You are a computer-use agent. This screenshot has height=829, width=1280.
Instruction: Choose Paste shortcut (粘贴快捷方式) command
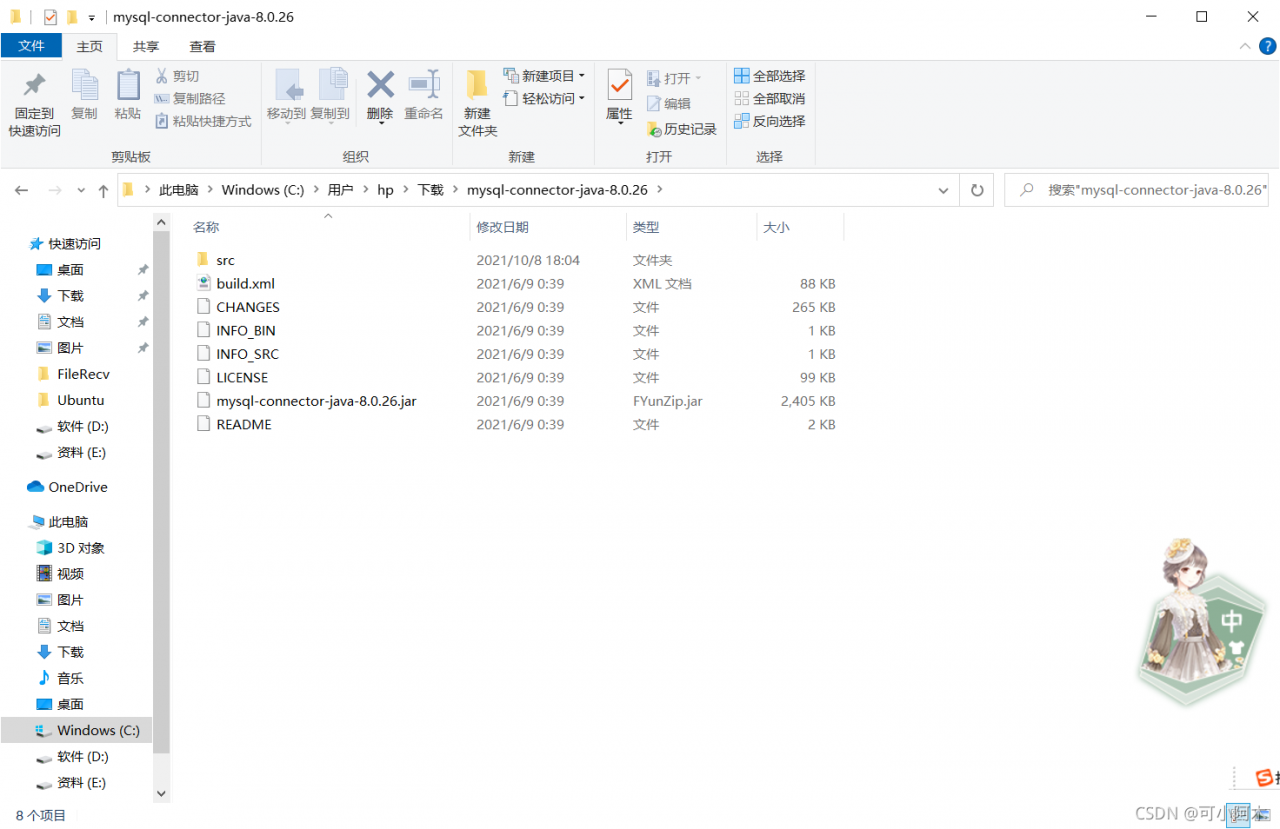pos(203,121)
